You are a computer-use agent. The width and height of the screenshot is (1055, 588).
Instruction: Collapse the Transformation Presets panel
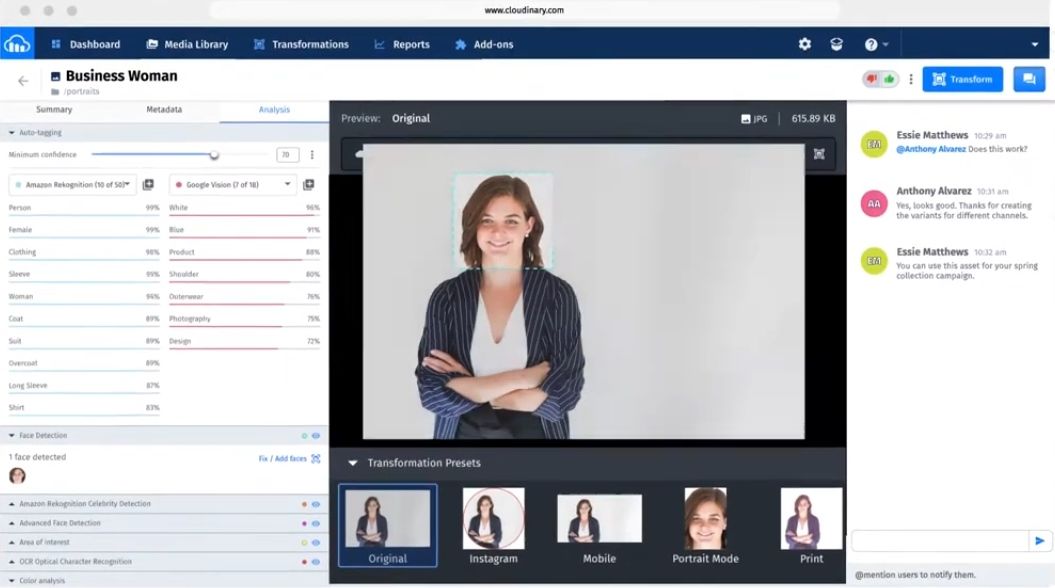[x=353, y=463]
